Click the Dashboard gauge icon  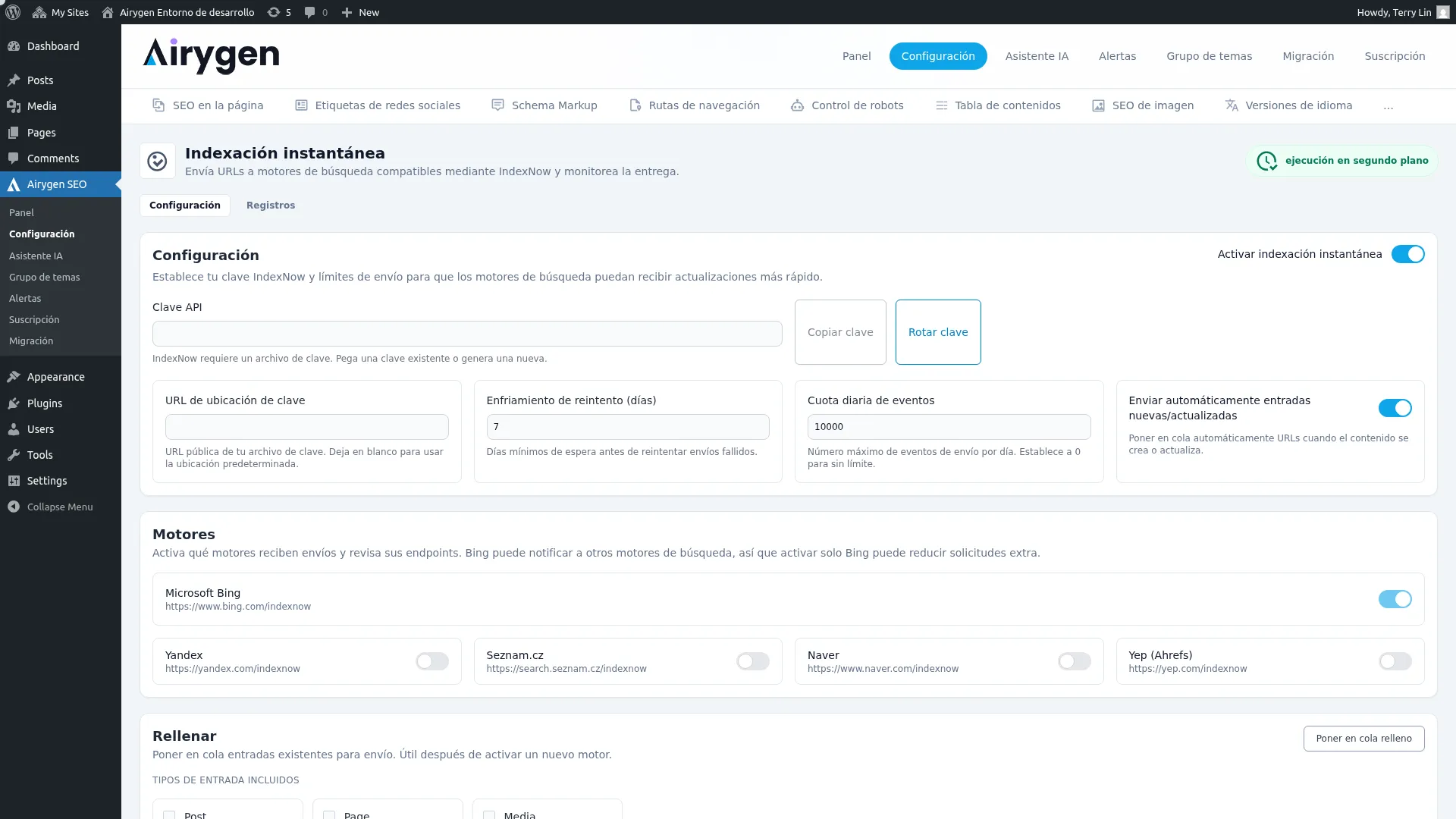coord(14,46)
